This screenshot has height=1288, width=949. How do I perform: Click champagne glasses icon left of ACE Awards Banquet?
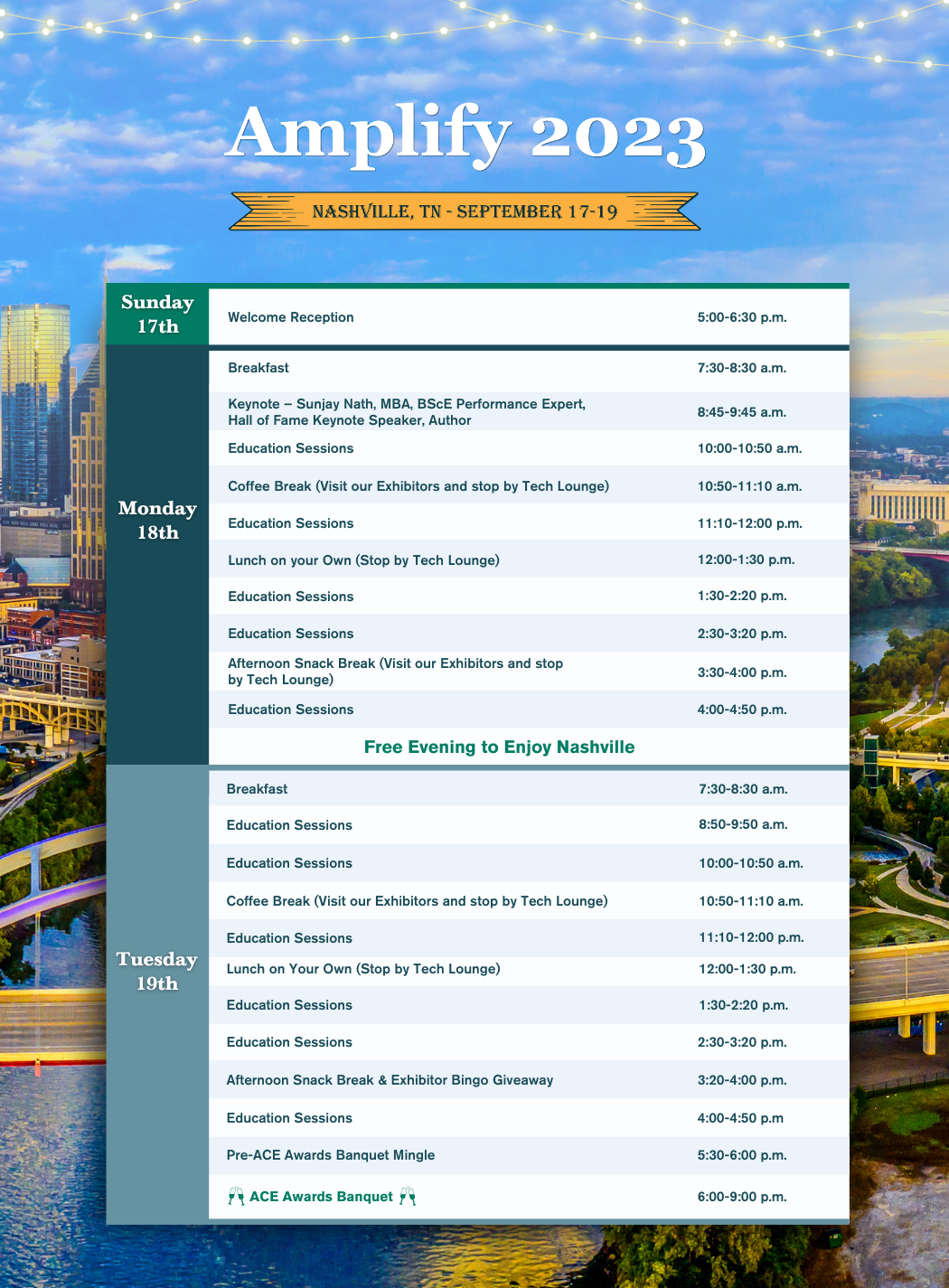(x=236, y=1197)
